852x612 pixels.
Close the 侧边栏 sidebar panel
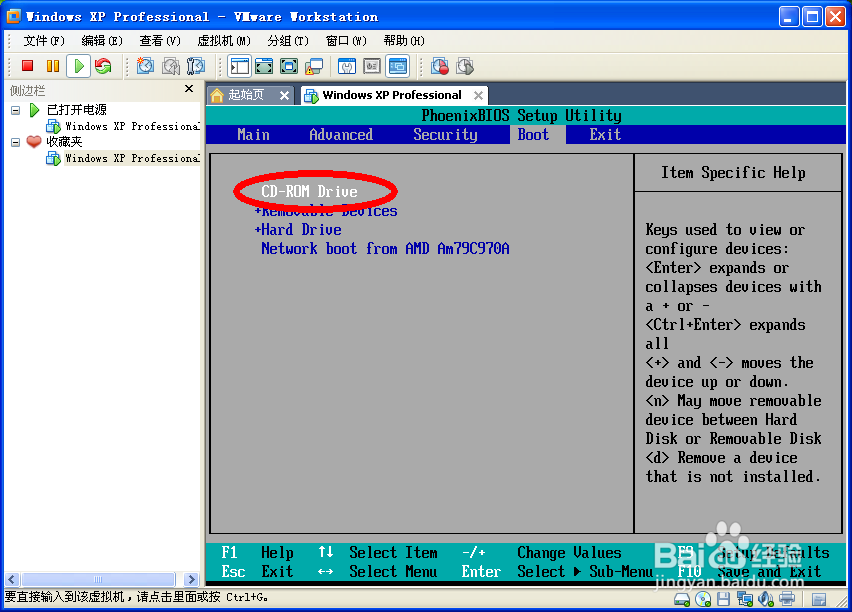pos(189,88)
